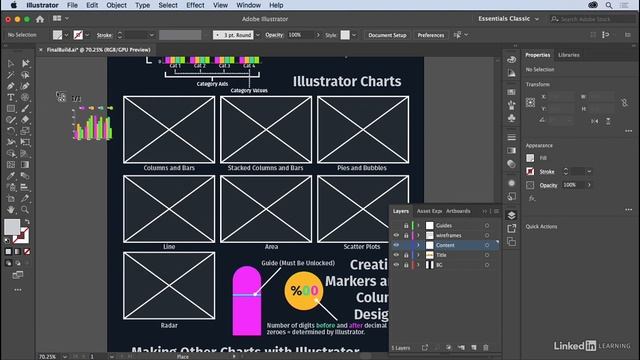Click the Stroke swatch in Appearance section
The image size is (640, 360).
tap(530, 171)
